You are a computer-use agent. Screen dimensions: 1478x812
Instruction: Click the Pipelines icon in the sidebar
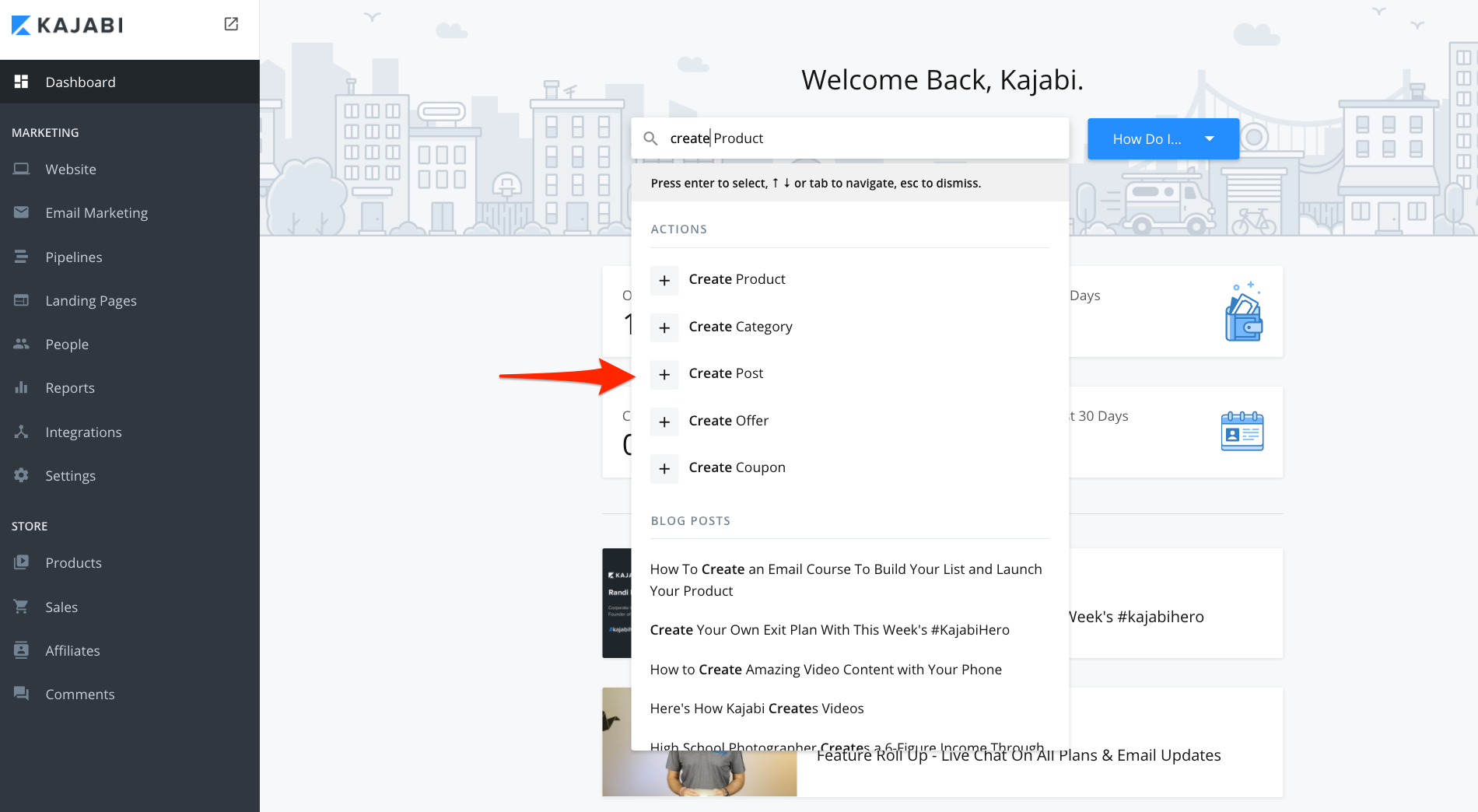pos(21,257)
